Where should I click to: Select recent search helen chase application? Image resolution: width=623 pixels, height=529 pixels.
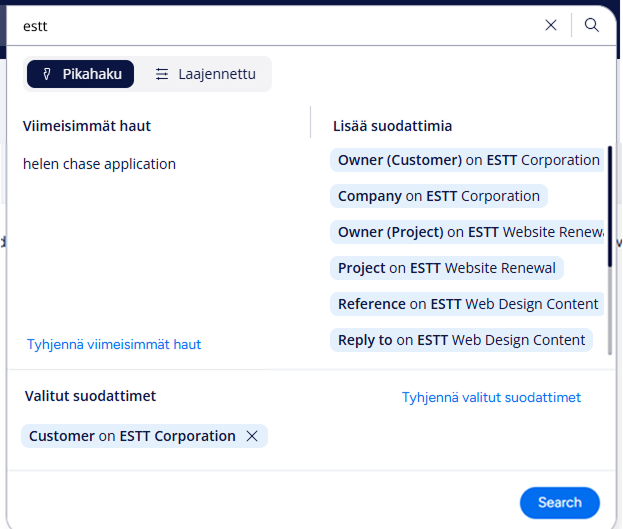click(100, 164)
